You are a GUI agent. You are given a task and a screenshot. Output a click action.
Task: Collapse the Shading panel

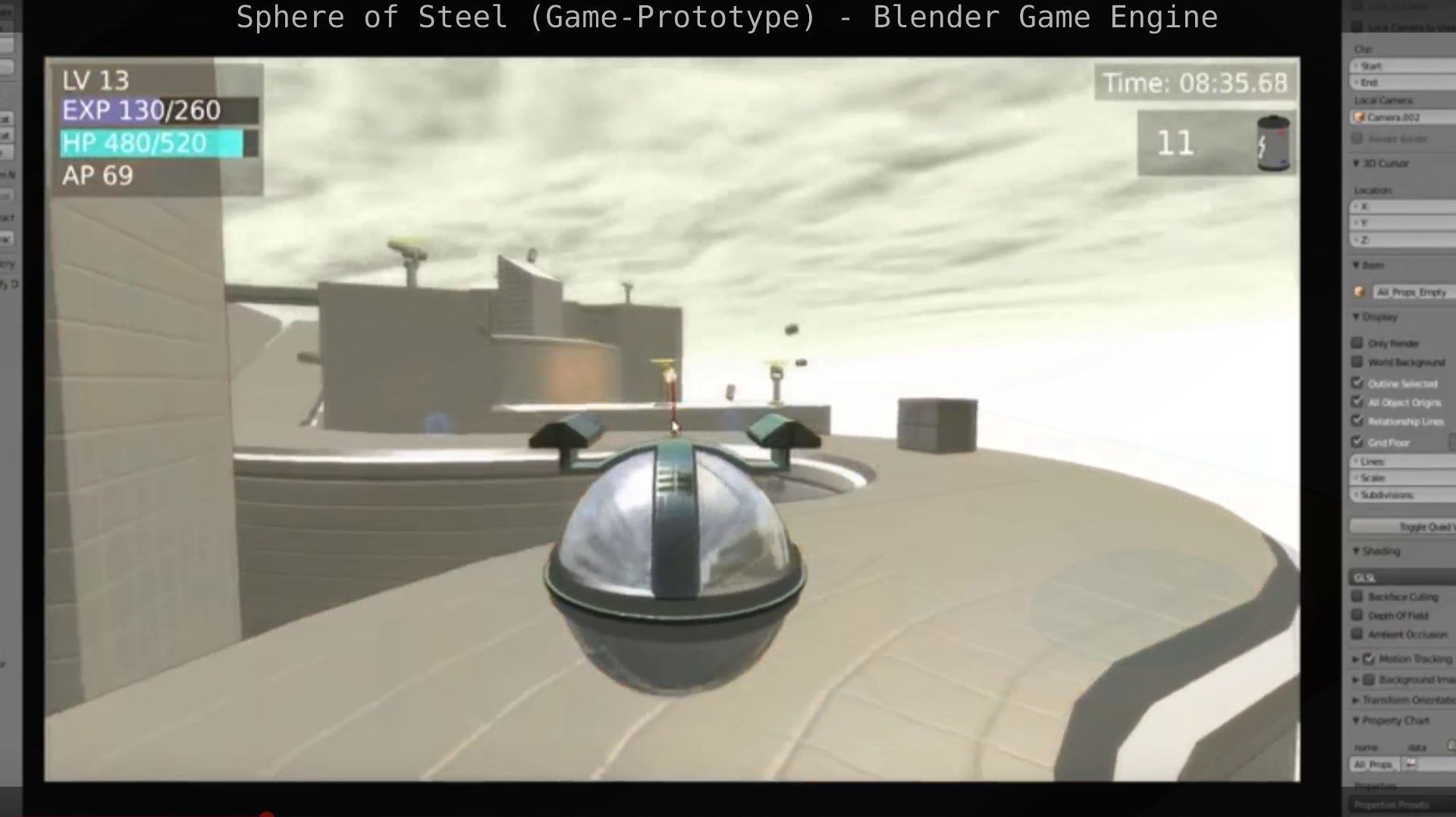pos(1357,551)
